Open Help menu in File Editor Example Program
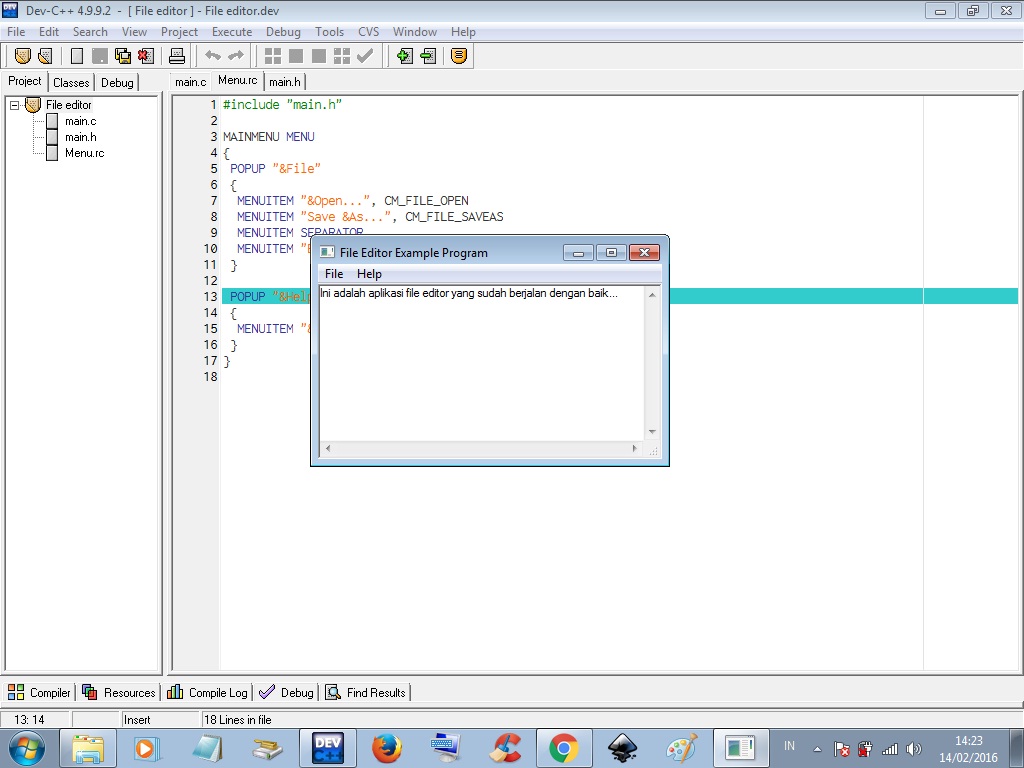This screenshot has width=1024, height=768. point(369,274)
